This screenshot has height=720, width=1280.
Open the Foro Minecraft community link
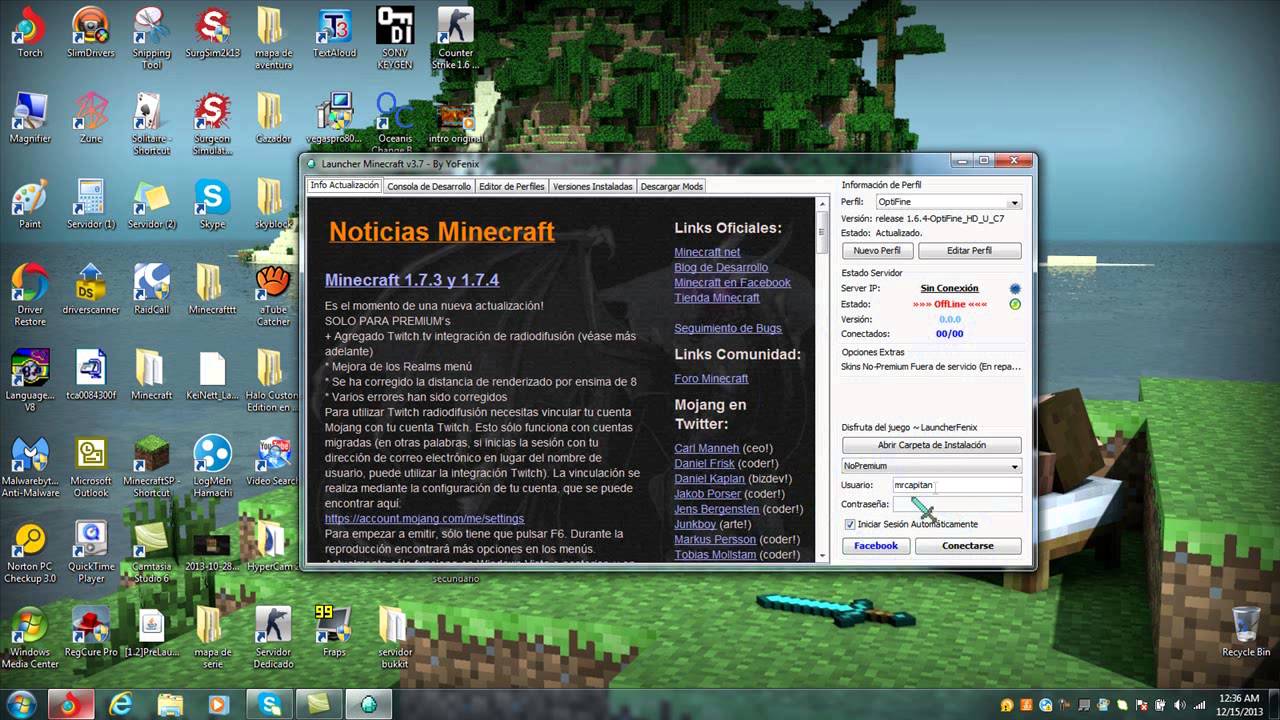tap(711, 378)
